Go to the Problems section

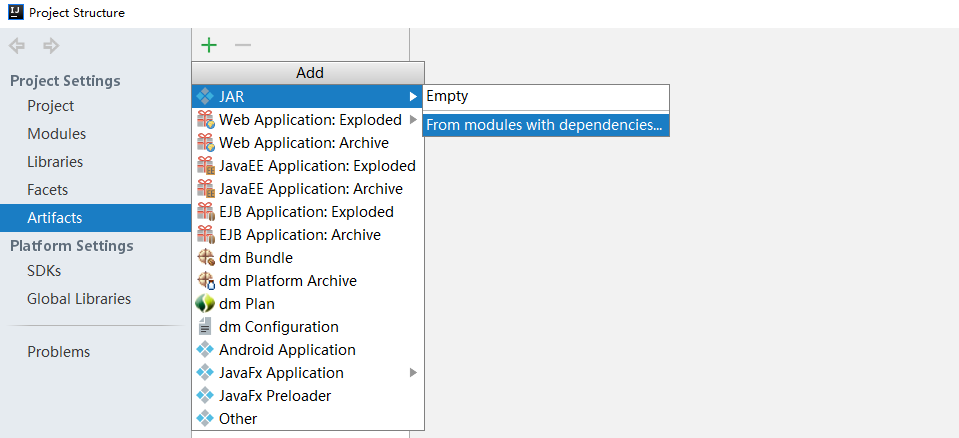[x=59, y=352]
